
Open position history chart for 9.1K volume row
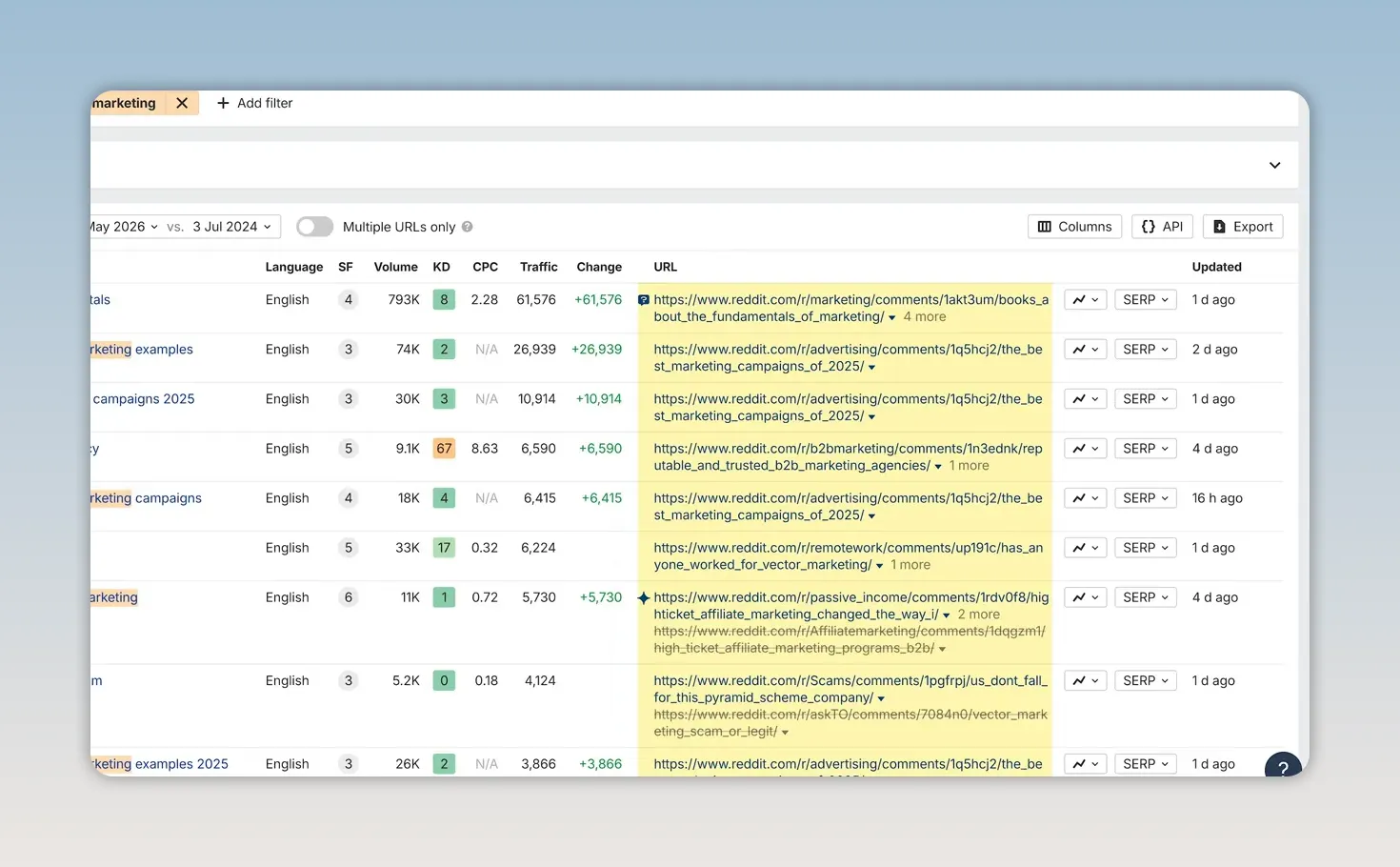[1085, 449]
